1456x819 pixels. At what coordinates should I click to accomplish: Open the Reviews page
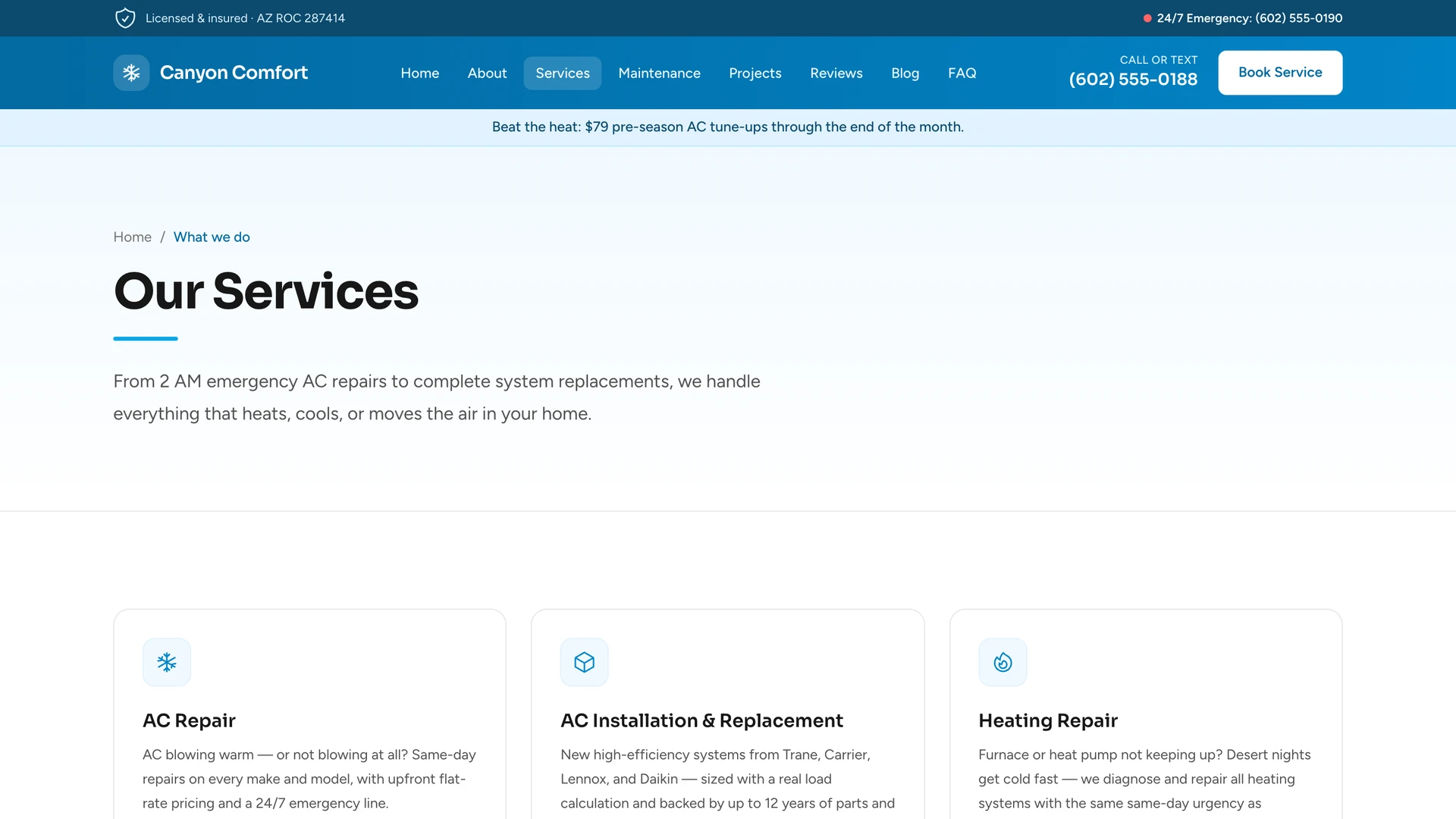tap(836, 73)
